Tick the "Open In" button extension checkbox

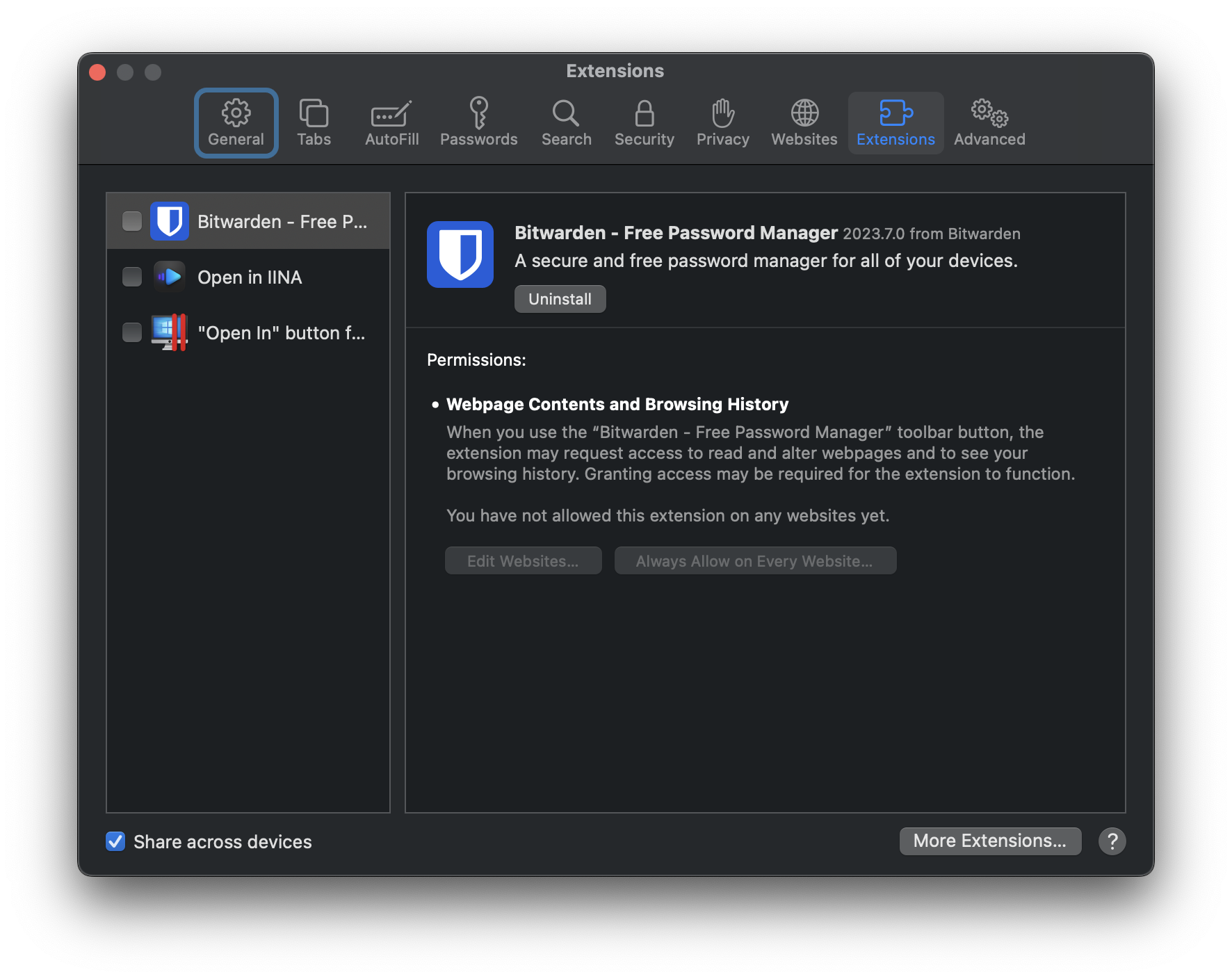(x=132, y=332)
